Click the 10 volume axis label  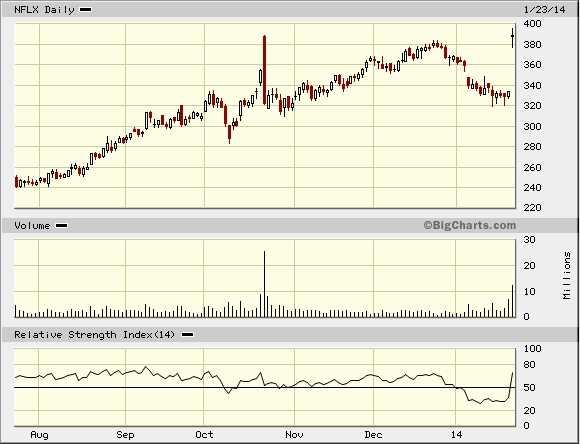530,292
